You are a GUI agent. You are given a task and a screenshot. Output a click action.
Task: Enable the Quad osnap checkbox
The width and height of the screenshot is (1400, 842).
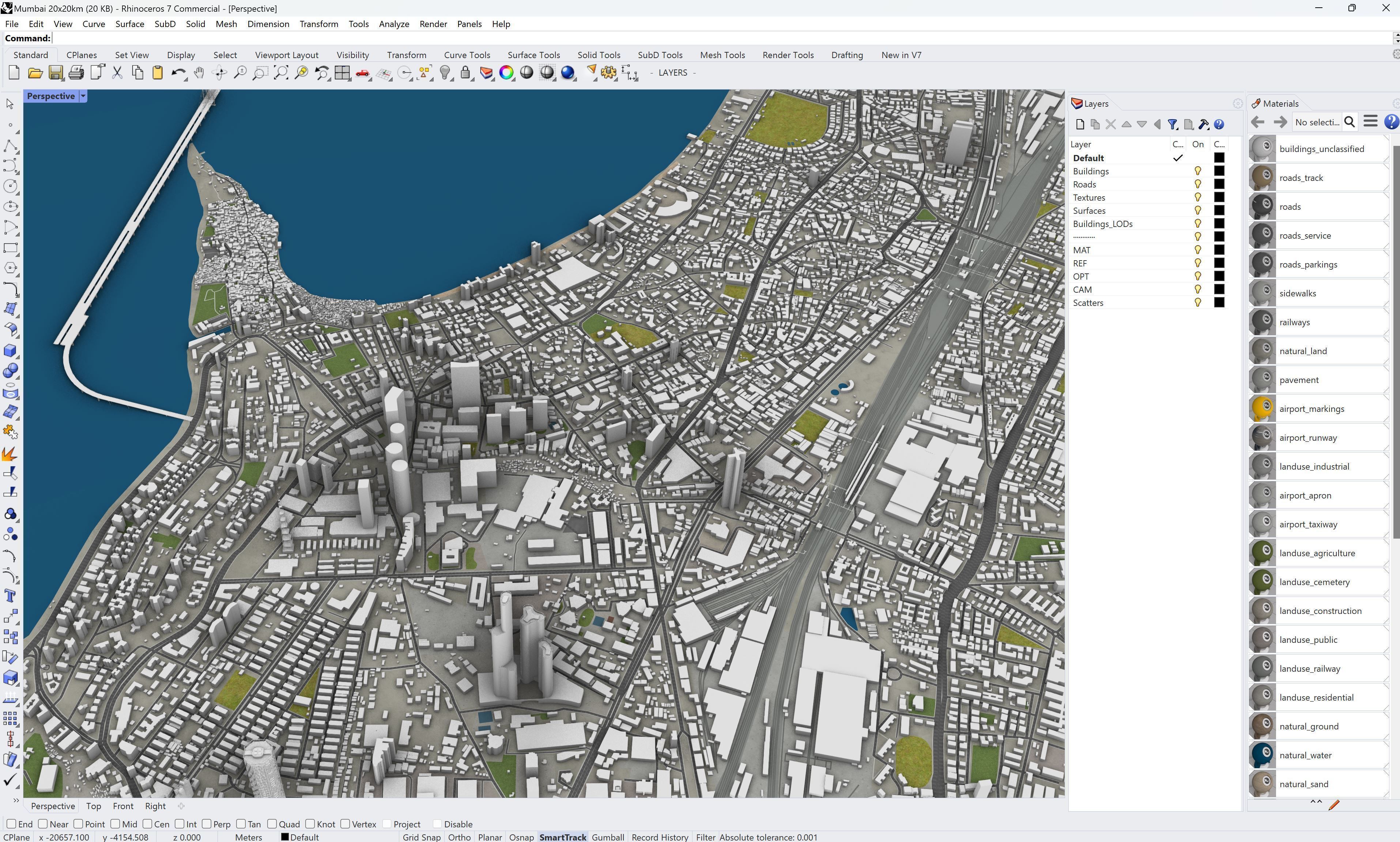pyautogui.click(x=272, y=823)
